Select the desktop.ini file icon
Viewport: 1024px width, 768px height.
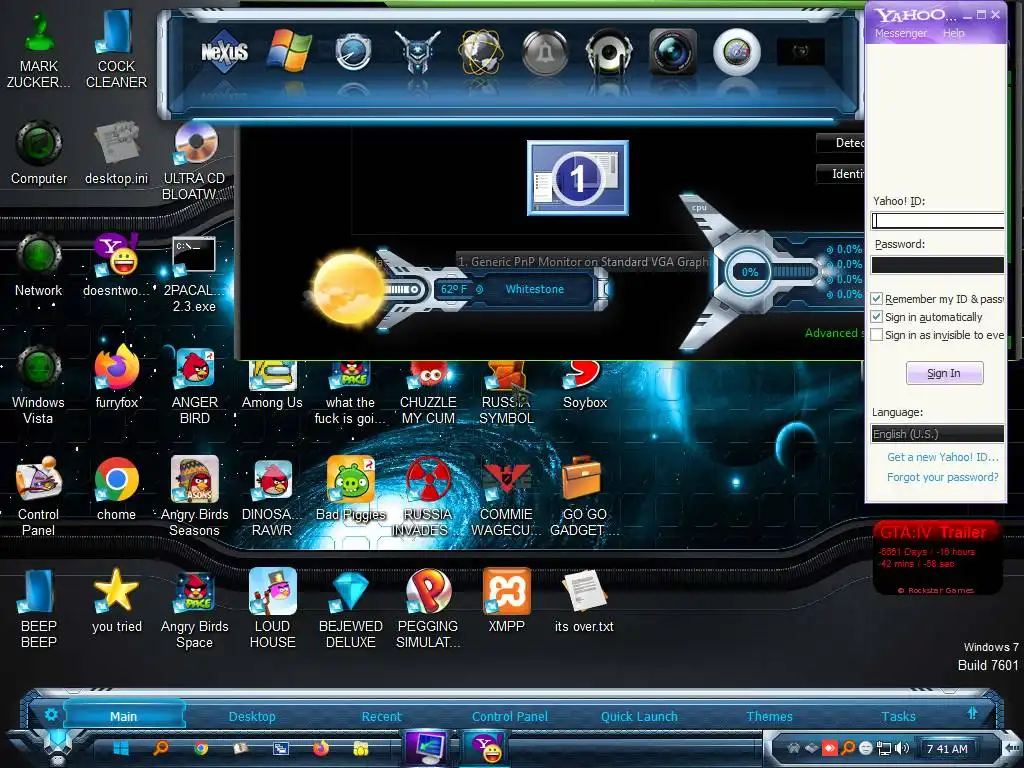pyautogui.click(x=117, y=153)
